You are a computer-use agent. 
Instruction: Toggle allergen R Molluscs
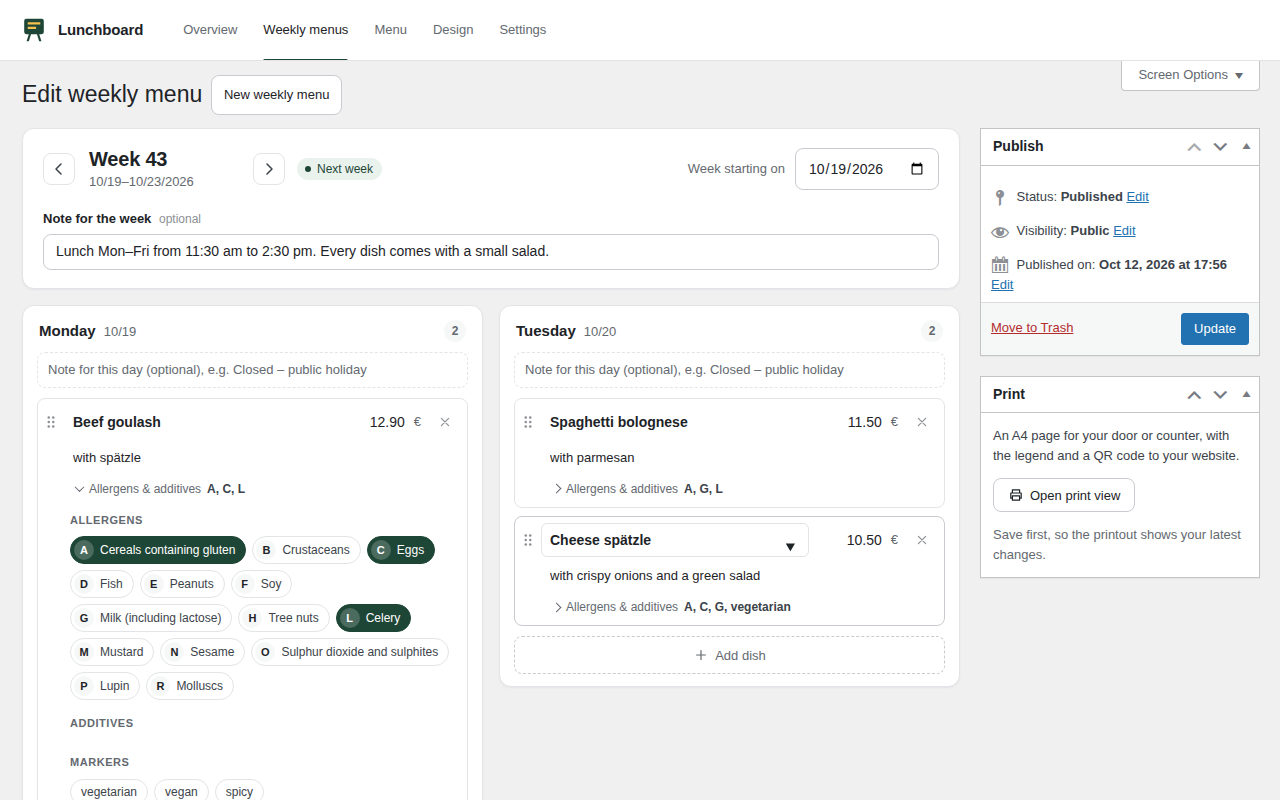coord(190,686)
